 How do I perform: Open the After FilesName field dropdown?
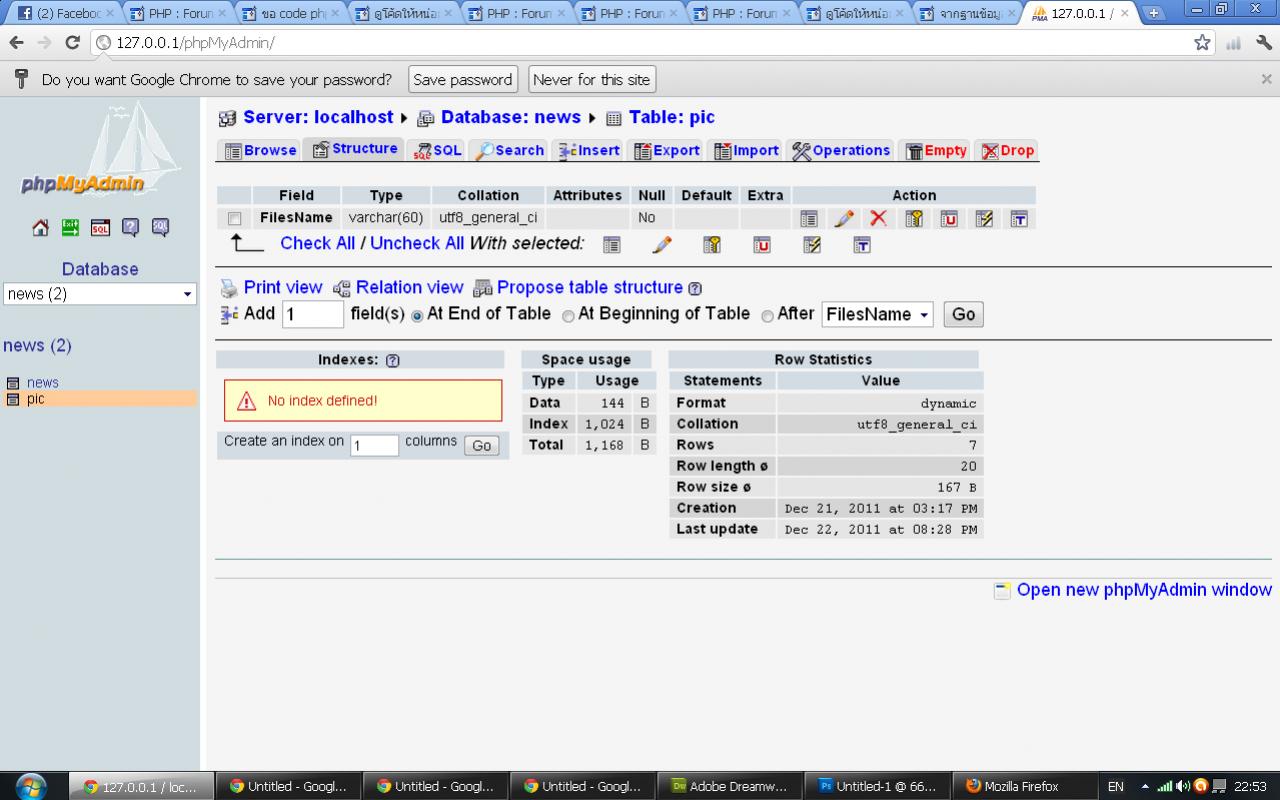(x=877, y=314)
